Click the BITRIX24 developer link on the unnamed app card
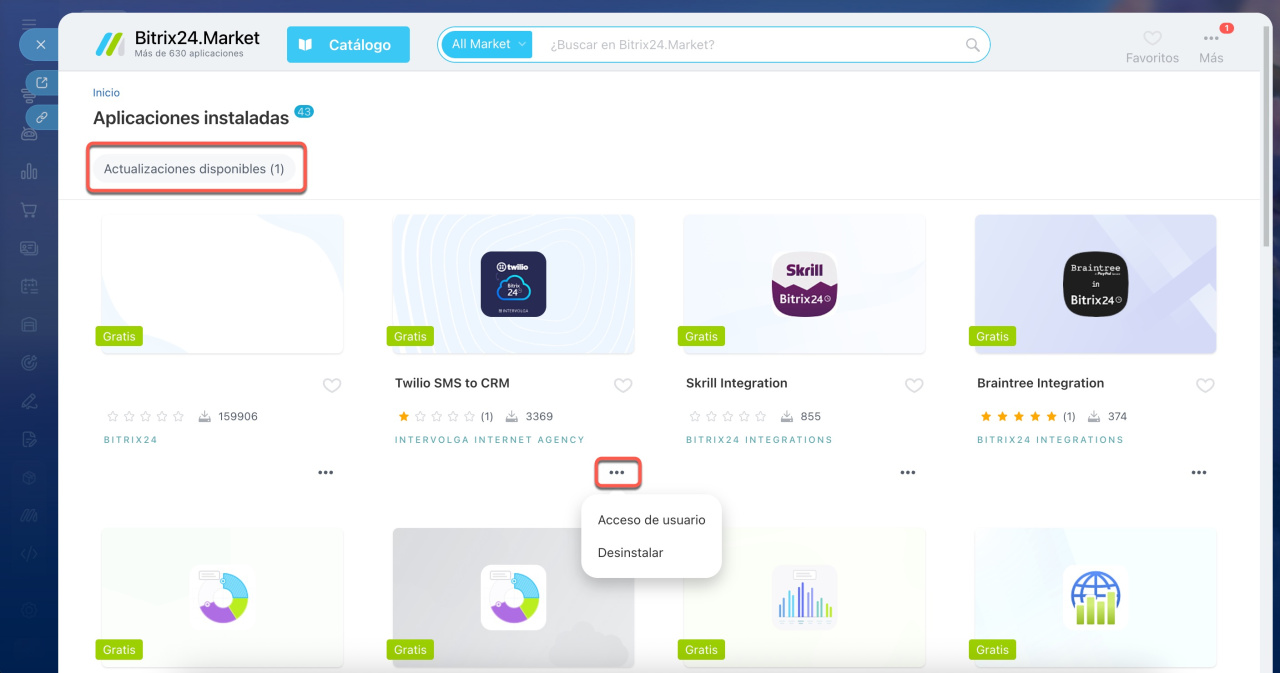1280x673 pixels. [130, 440]
